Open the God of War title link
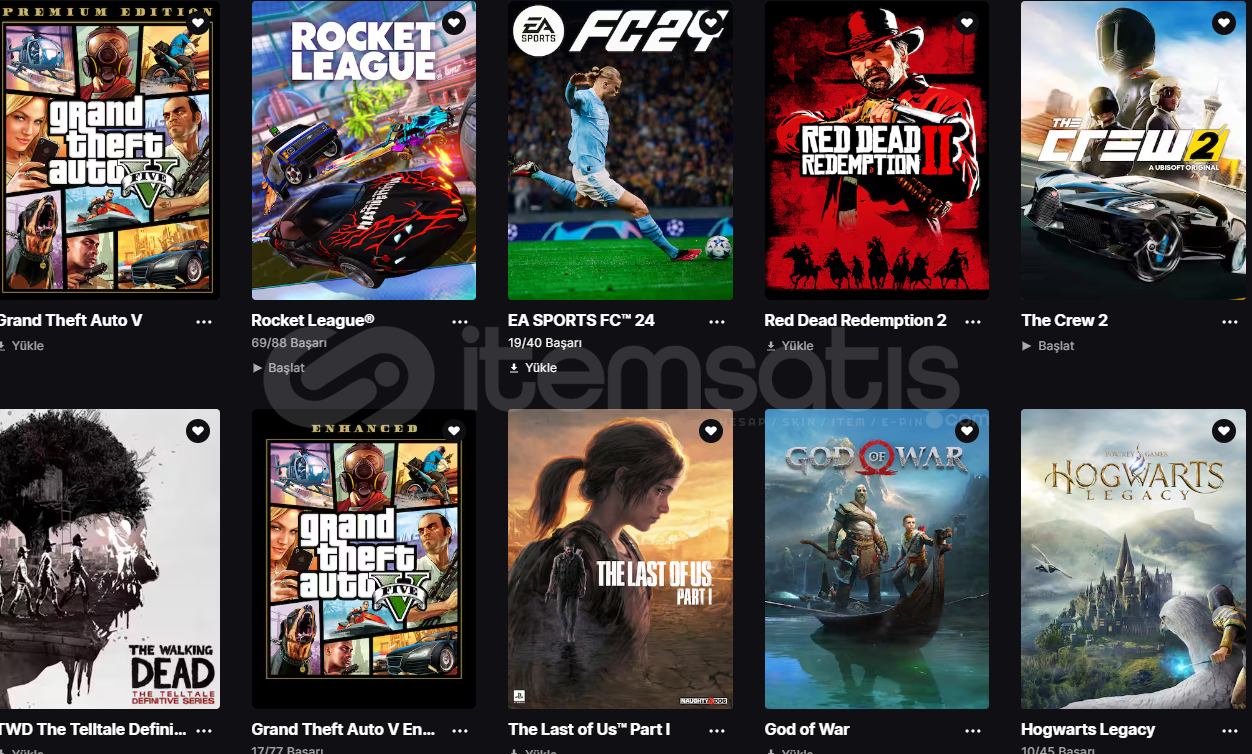The image size is (1252, 754). (x=807, y=729)
